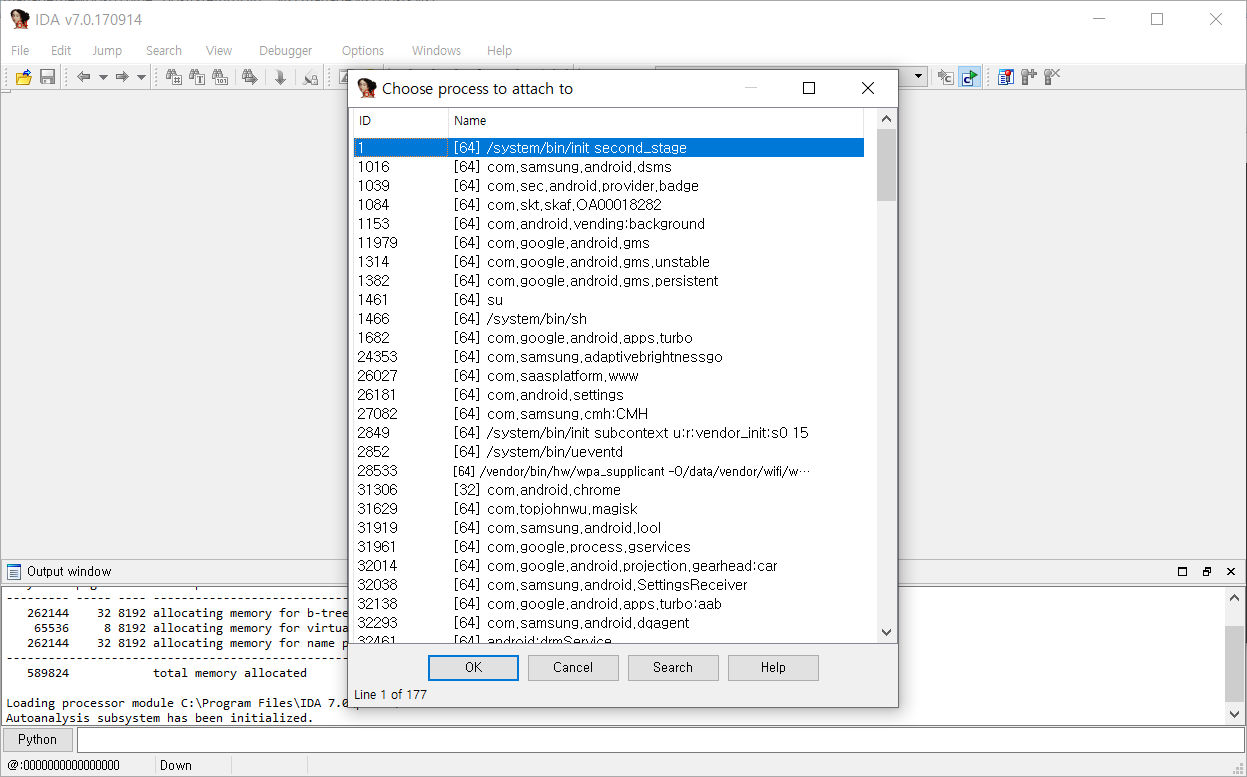Open the Options menu
The width and height of the screenshot is (1247, 777).
pos(363,50)
